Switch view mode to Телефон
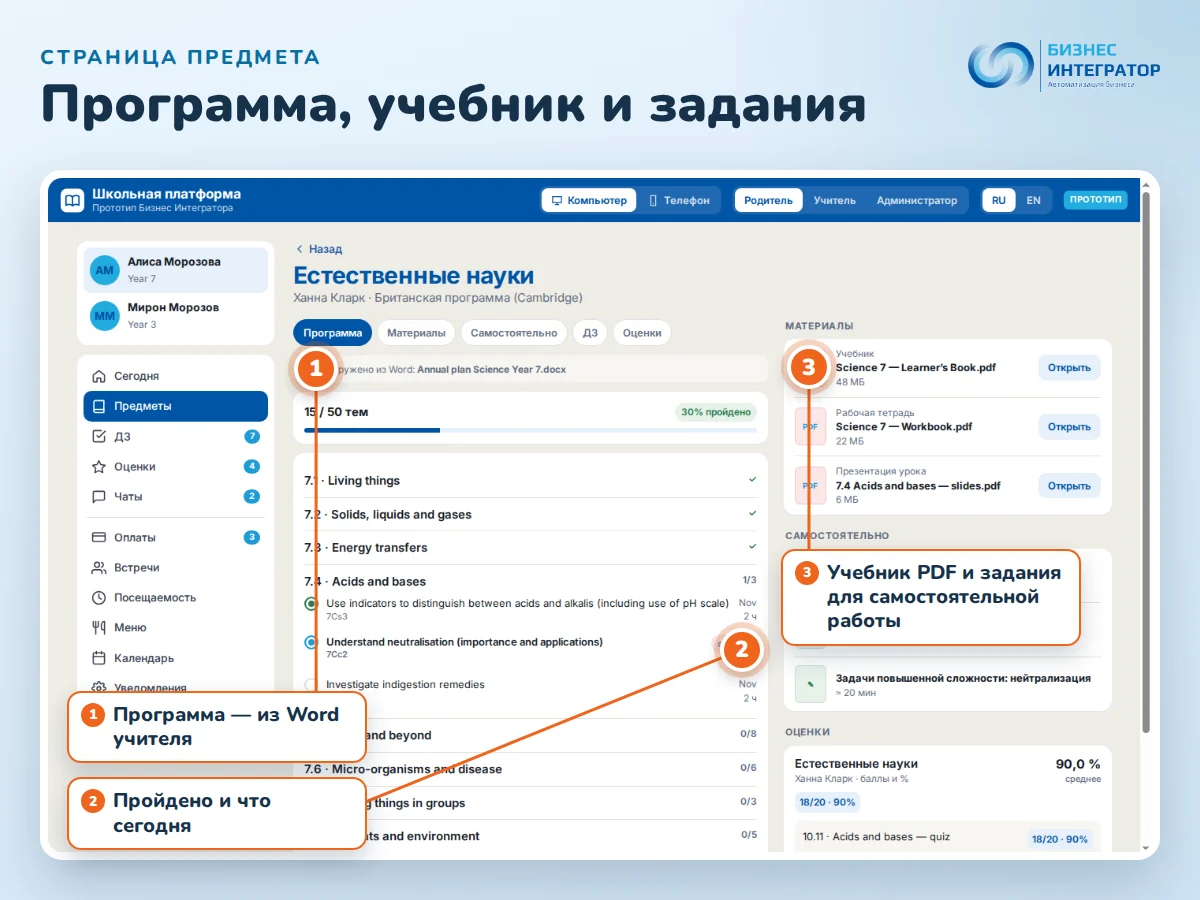 (x=680, y=200)
